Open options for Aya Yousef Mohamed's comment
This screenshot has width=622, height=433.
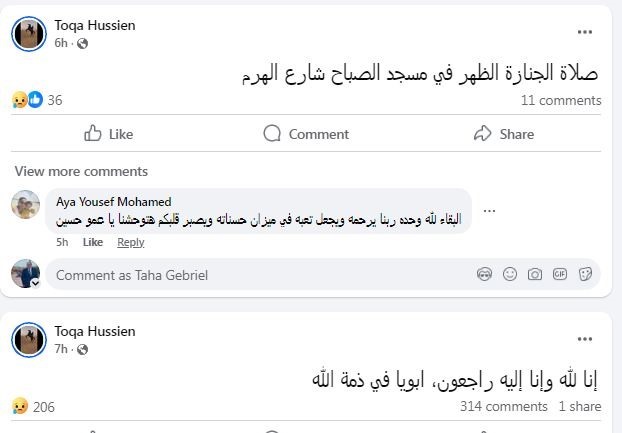click(x=489, y=211)
